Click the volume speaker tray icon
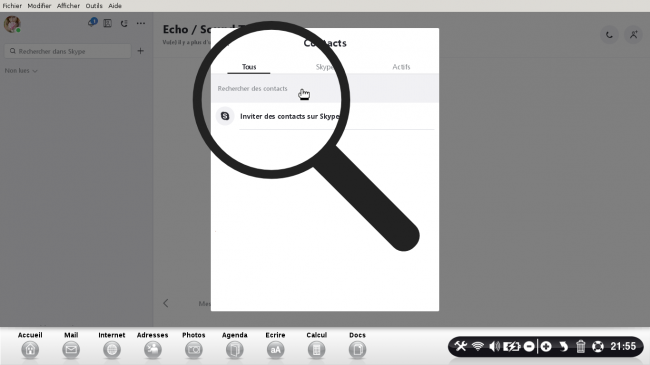The image size is (650, 365). click(x=494, y=346)
